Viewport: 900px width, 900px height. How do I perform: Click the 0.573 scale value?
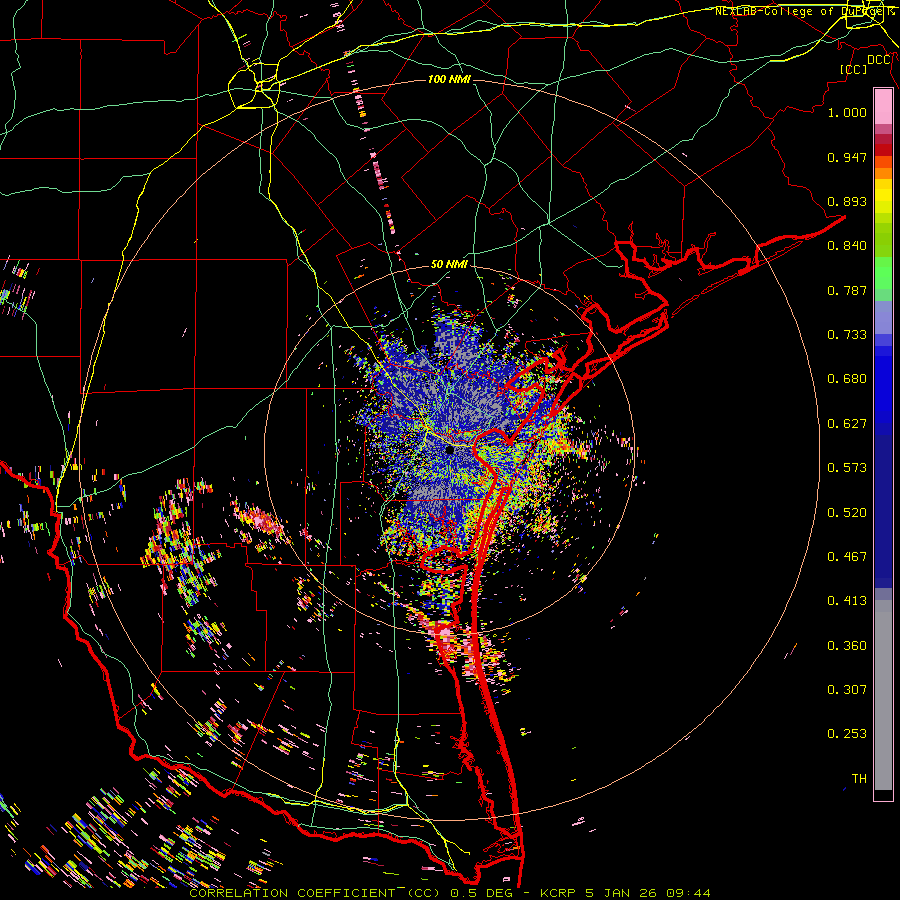[x=847, y=468]
